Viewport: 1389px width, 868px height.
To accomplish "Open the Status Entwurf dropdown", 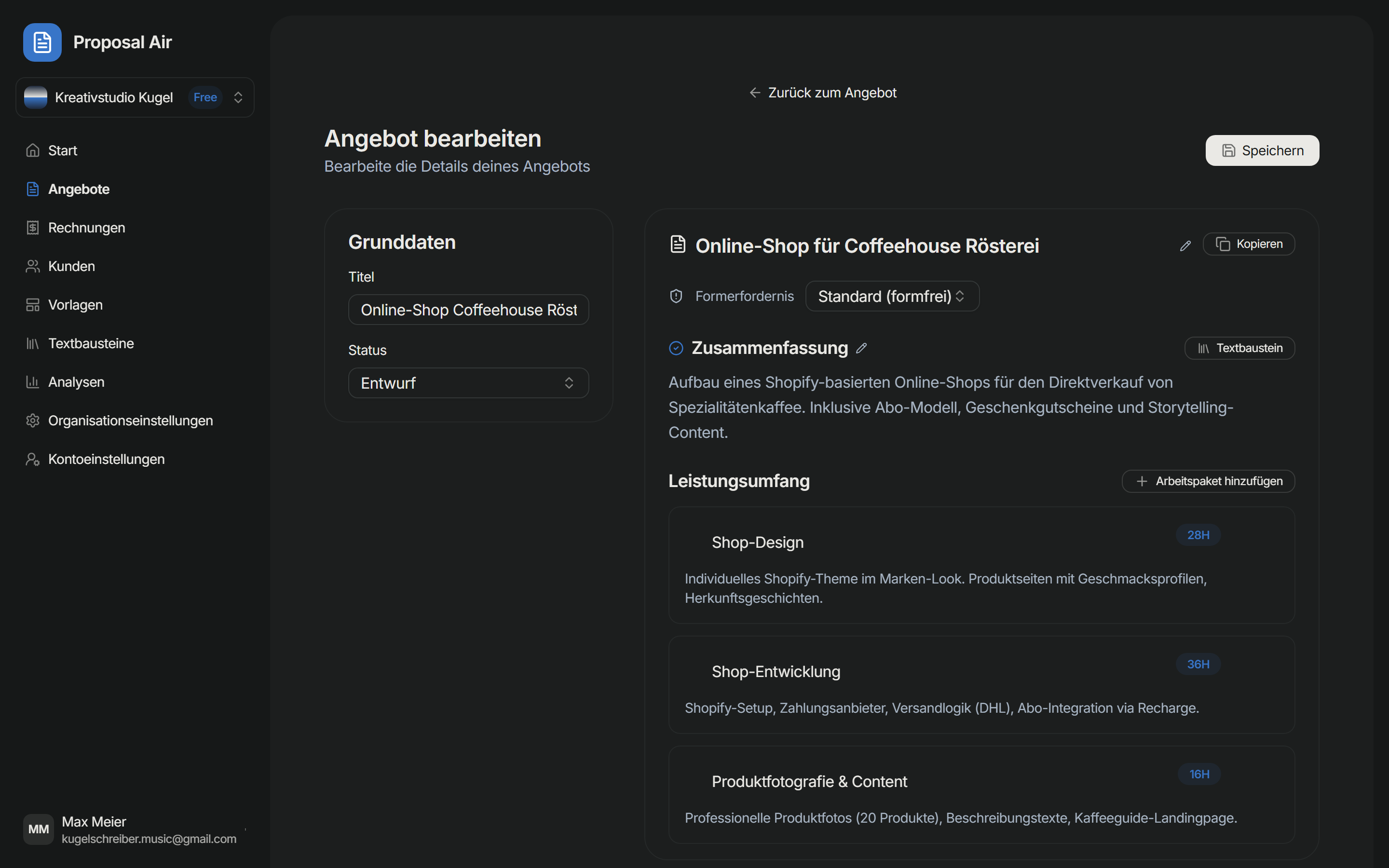I will pyautogui.click(x=468, y=383).
